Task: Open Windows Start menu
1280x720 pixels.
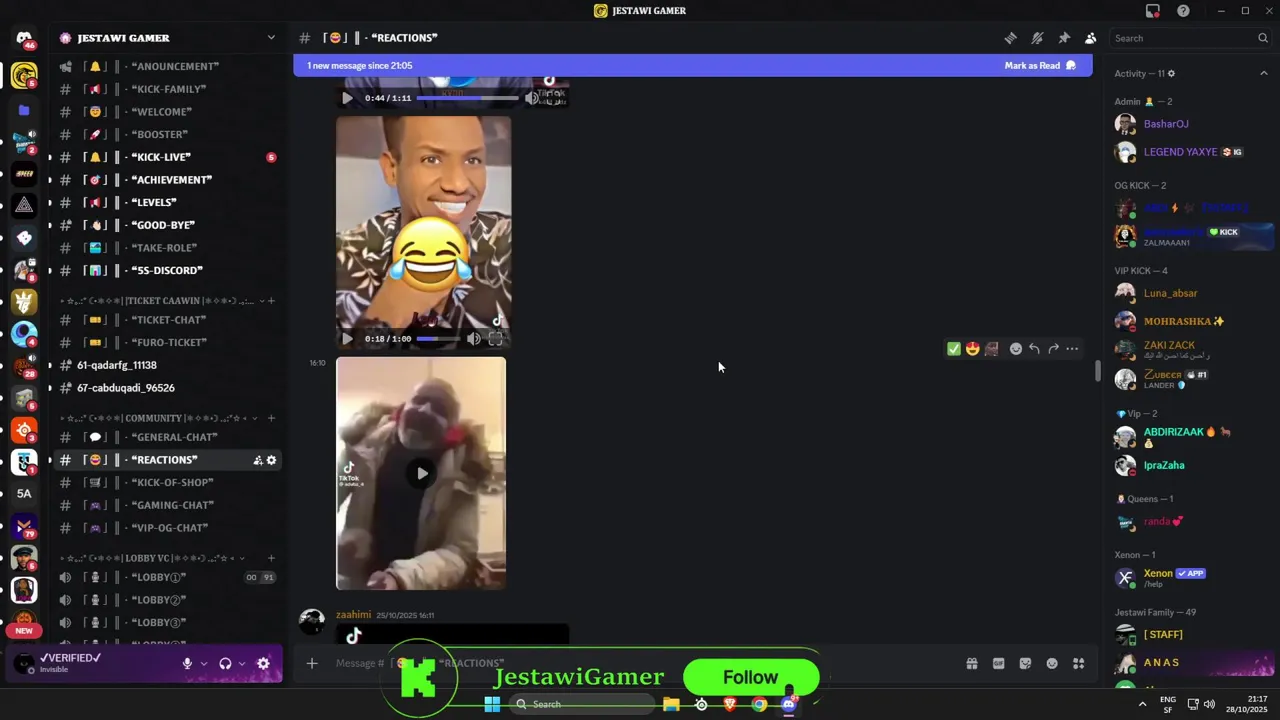Action: [x=492, y=704]
